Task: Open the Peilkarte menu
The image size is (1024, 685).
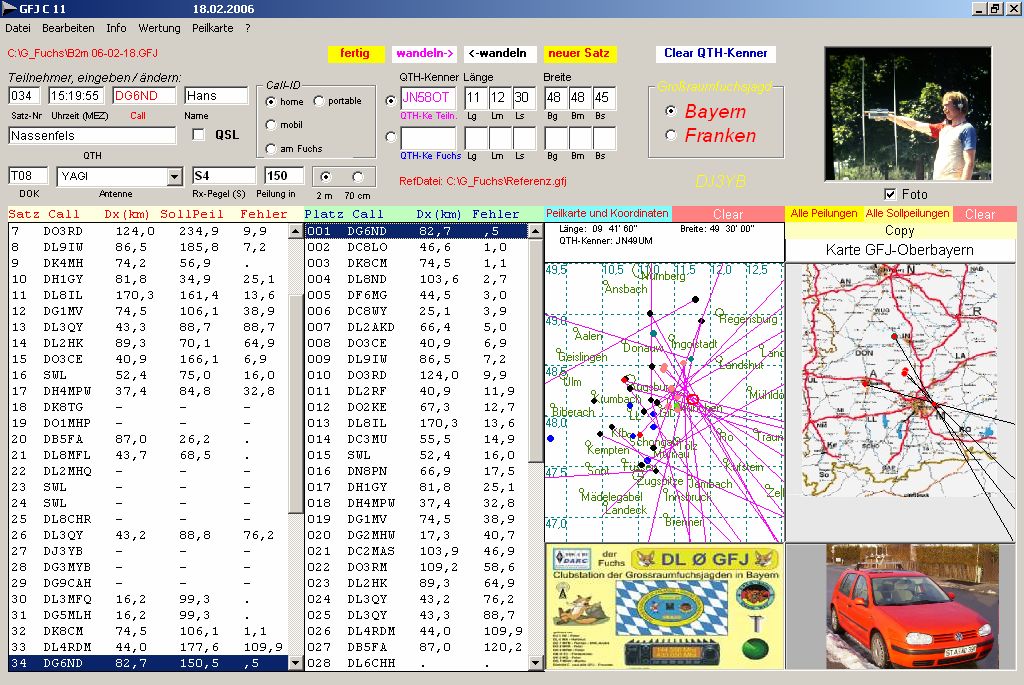Action: pyautogui.click(x=212, y=28)
